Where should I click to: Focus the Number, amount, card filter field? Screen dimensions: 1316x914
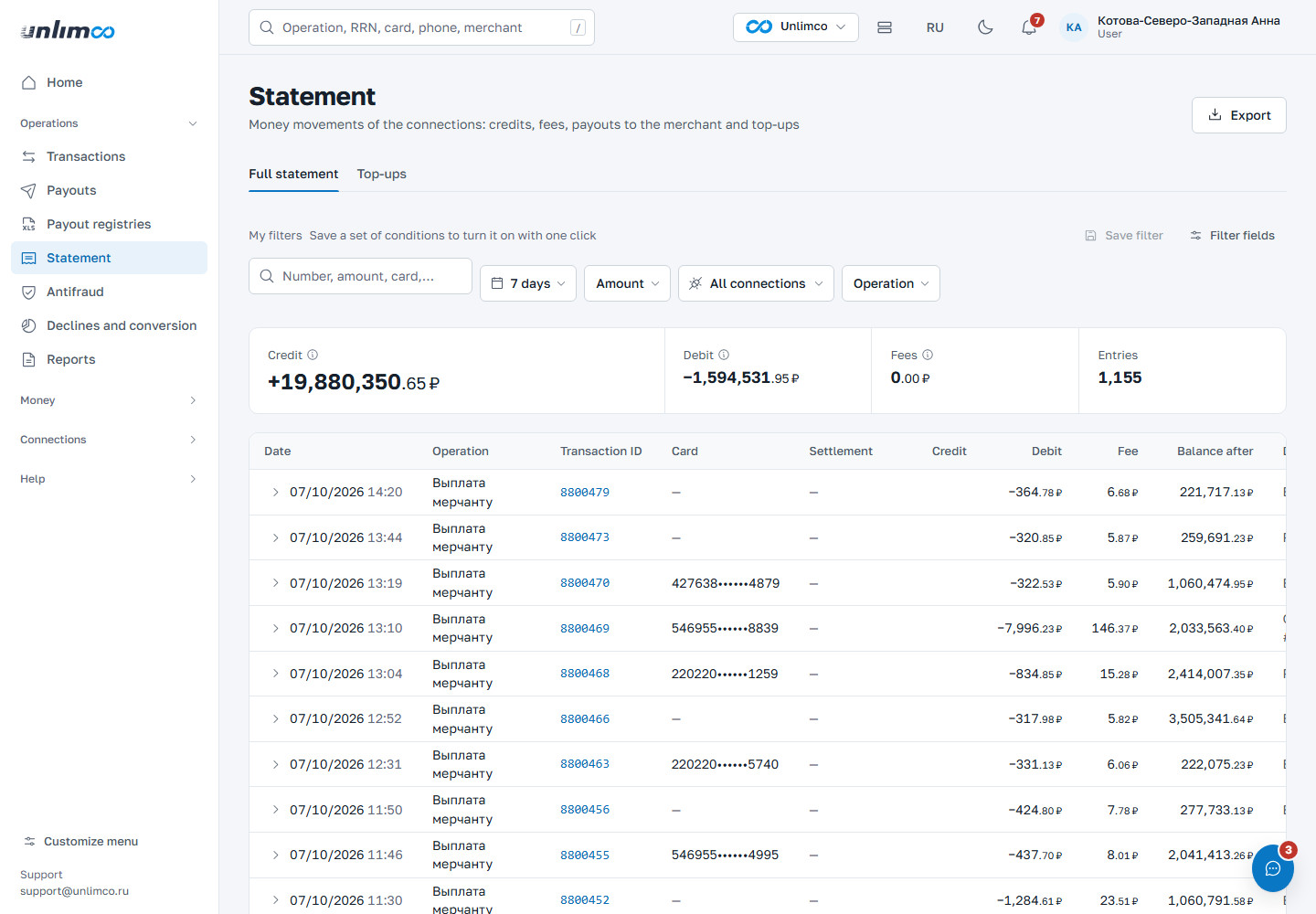click(360, 276)
